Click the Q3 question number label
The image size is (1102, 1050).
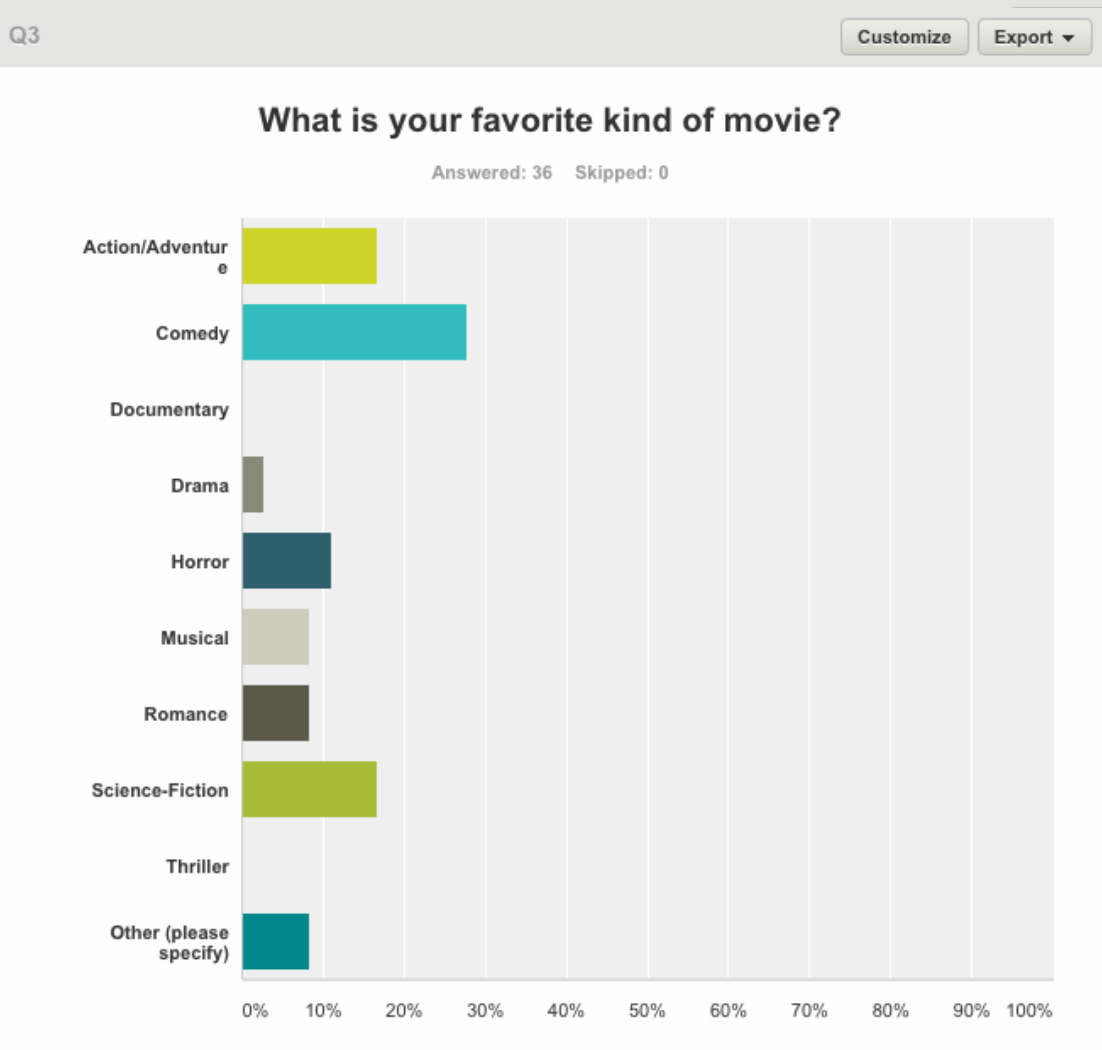click(x=24, y=36)
